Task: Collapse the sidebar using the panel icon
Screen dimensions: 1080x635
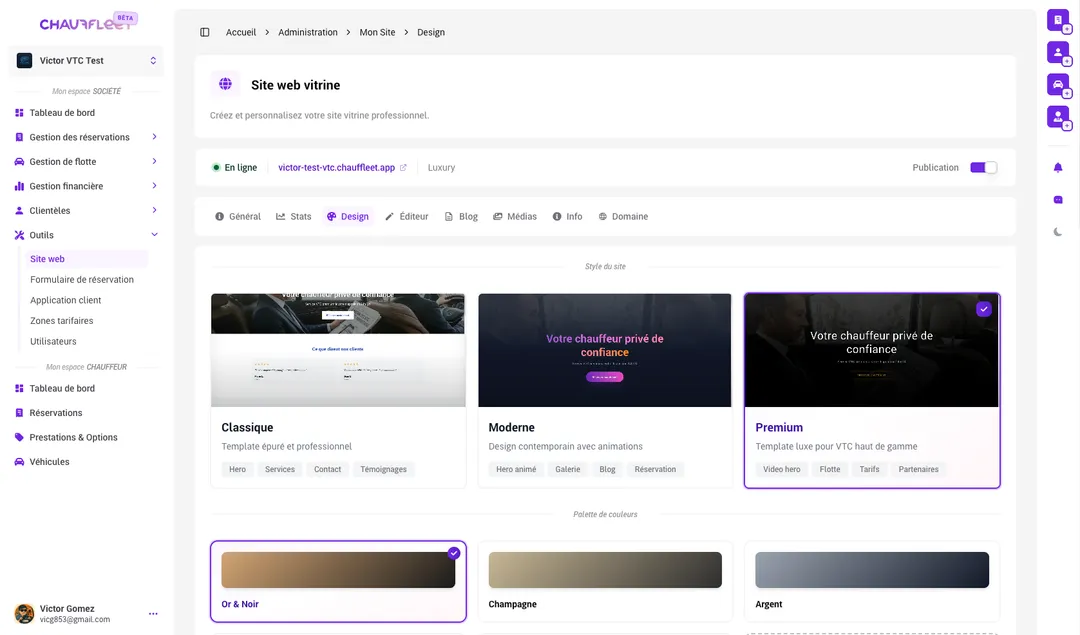Action: click(205, 32)
